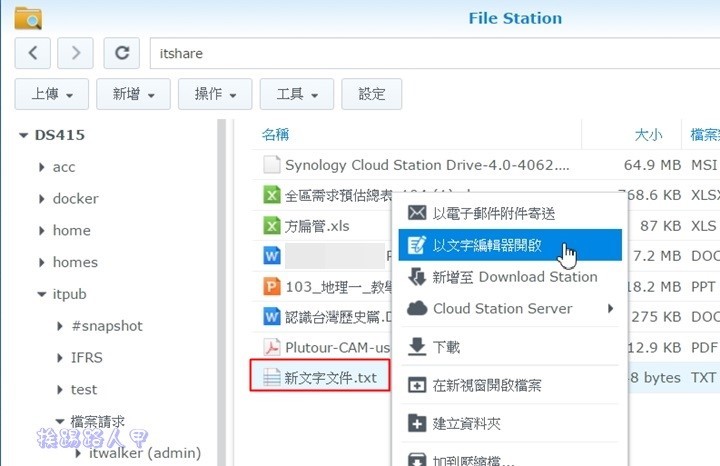Go back with the left arrow button

coord(33,52)
